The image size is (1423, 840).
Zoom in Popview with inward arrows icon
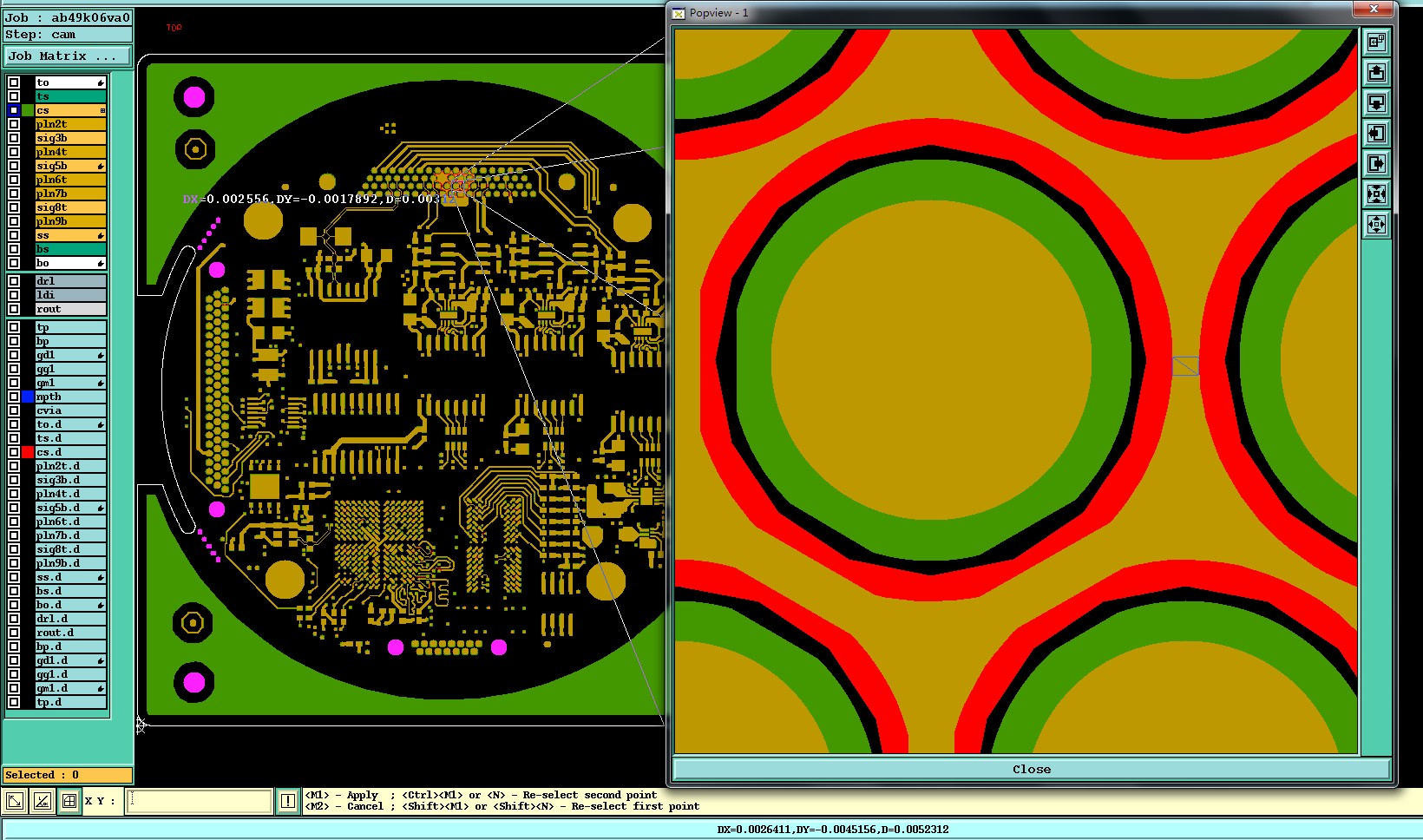pos(1376,194)
